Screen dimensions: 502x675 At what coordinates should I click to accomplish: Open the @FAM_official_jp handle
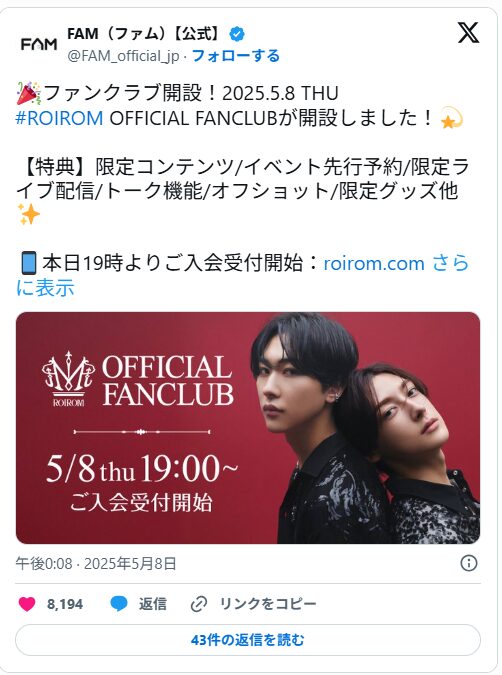[123, 56]
